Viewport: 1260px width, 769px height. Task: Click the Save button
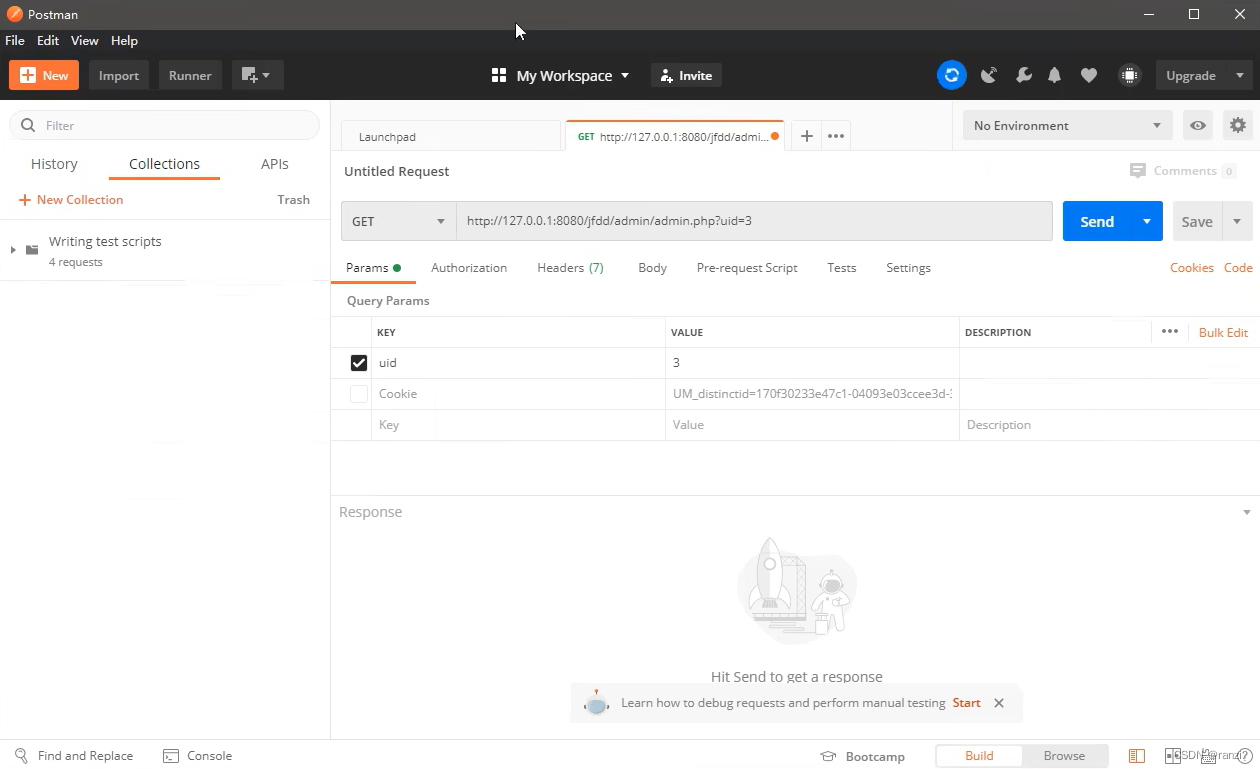tap(1197, 221)
